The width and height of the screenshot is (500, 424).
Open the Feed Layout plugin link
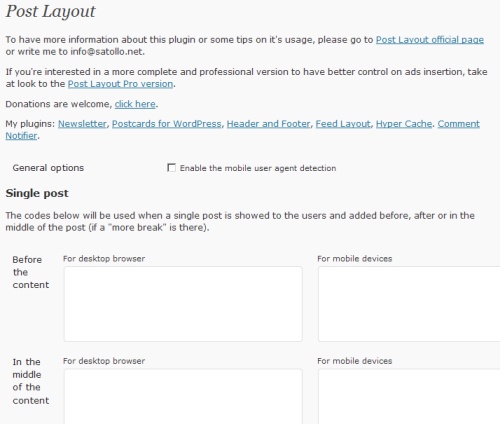(x=343, y=124)
